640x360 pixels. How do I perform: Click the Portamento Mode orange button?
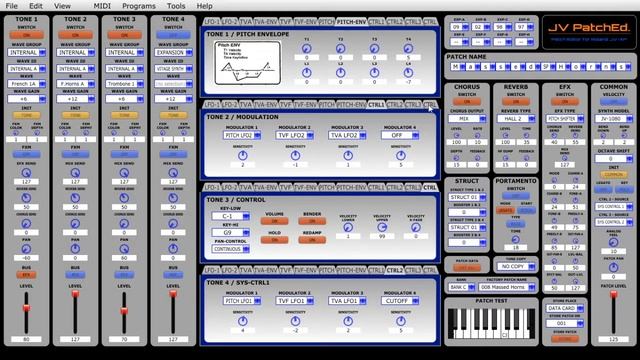(x=505, y=211)
